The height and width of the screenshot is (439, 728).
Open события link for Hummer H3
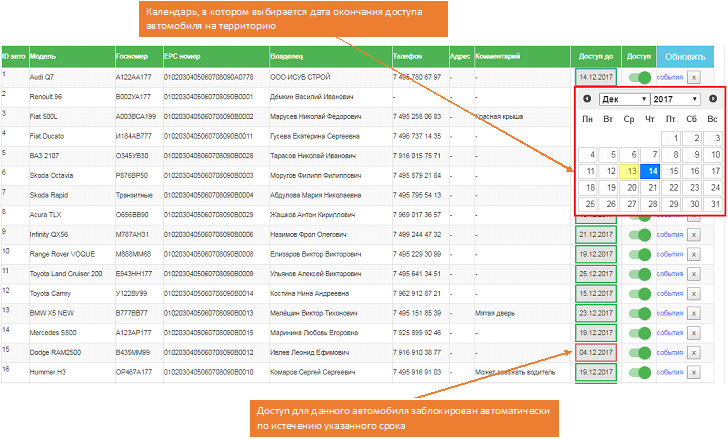[670, 372]
